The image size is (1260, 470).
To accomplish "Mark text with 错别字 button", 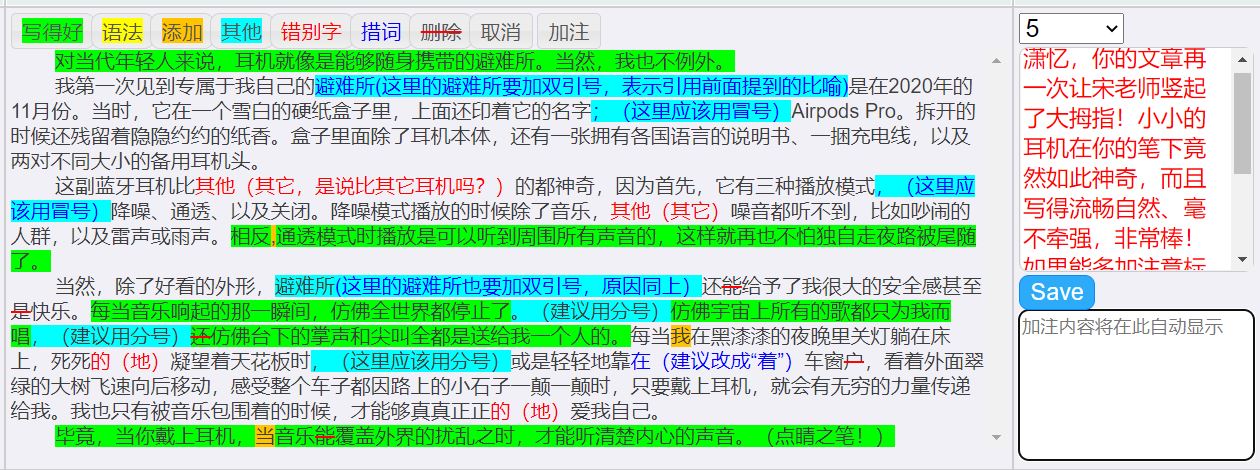I will [311, 31].
